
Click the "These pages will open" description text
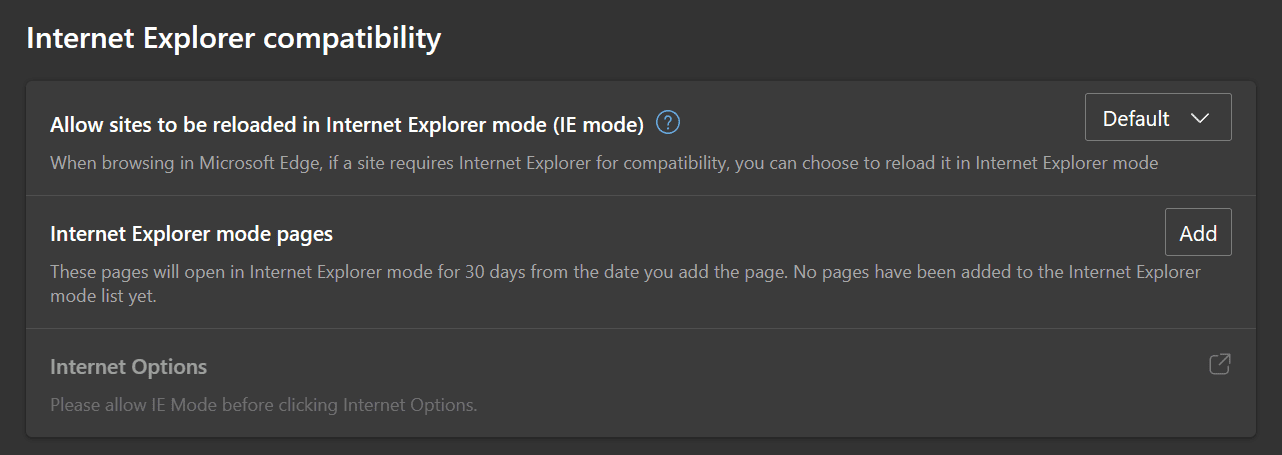(x=148, y=271)
